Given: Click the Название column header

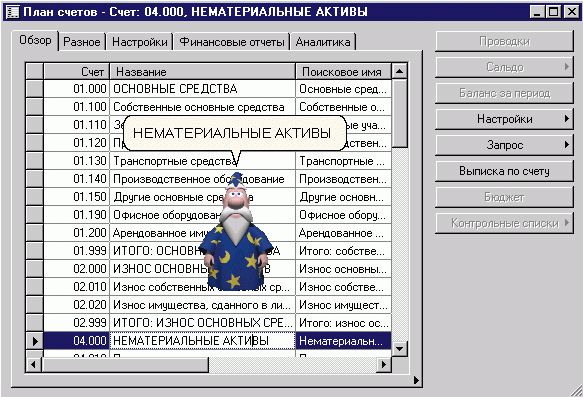Looking at the screenshot, I should (203, 71).
